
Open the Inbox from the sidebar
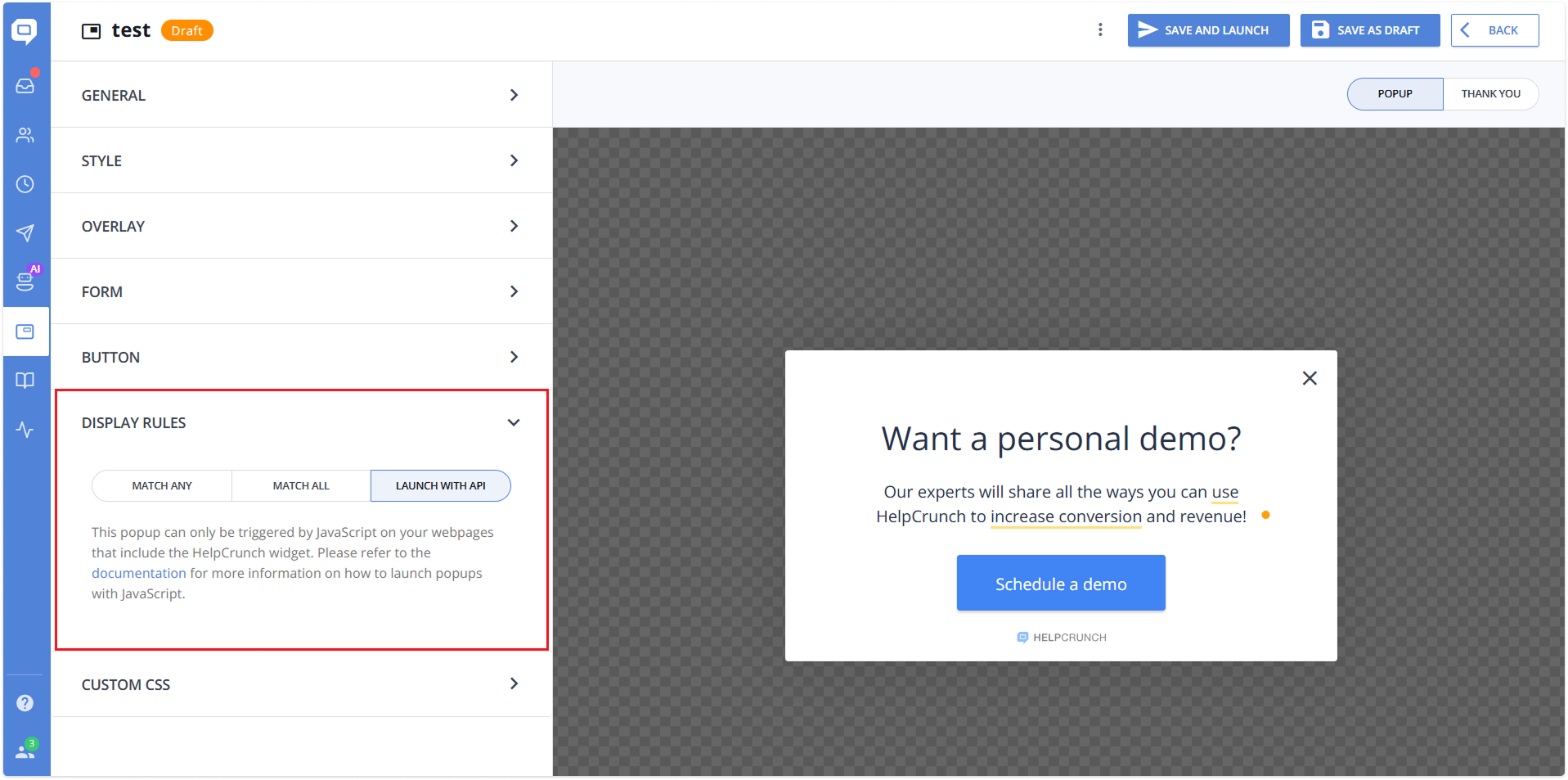25,85
